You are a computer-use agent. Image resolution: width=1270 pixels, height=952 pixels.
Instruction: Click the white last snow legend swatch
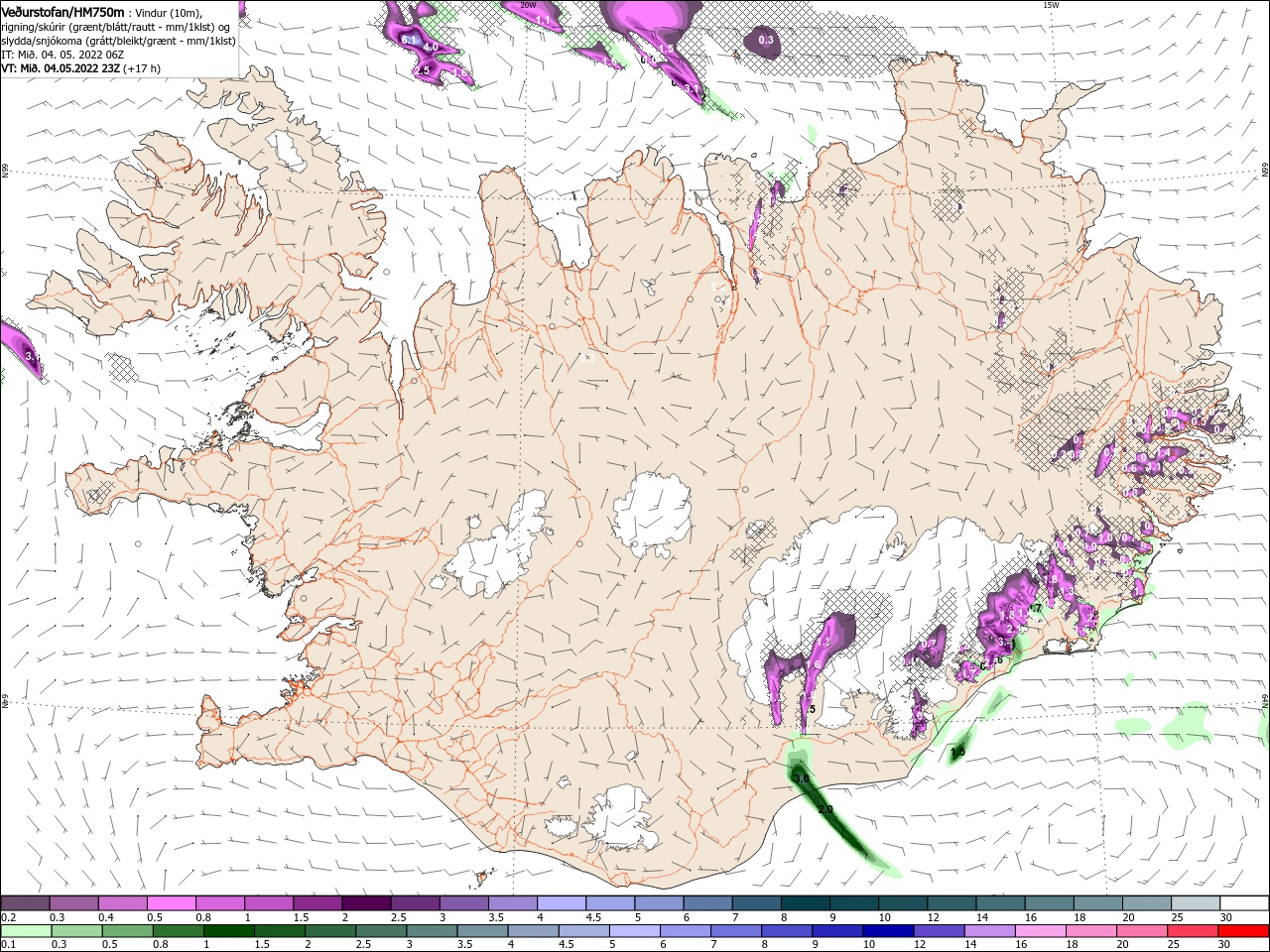1244,903
